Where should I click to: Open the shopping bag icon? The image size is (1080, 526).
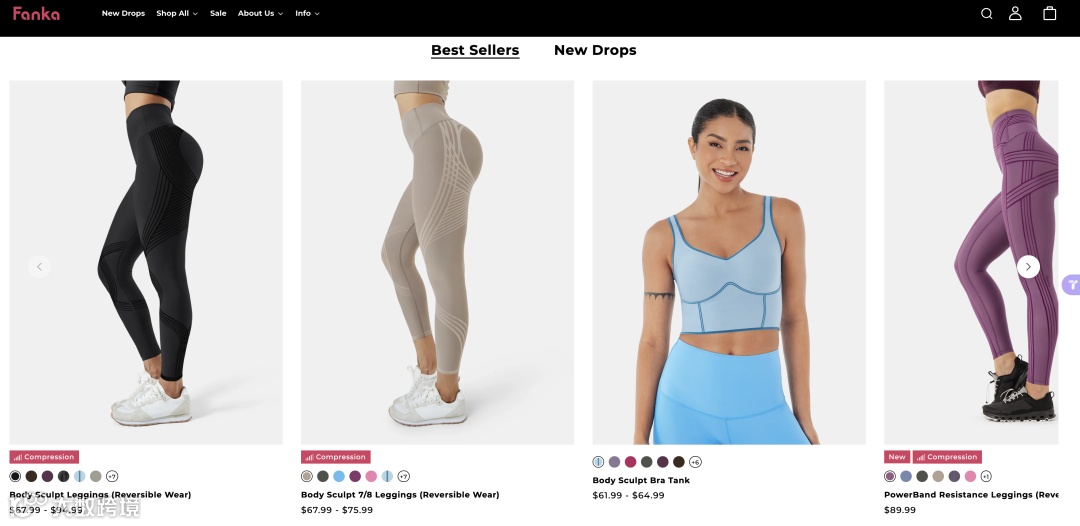1050,13
